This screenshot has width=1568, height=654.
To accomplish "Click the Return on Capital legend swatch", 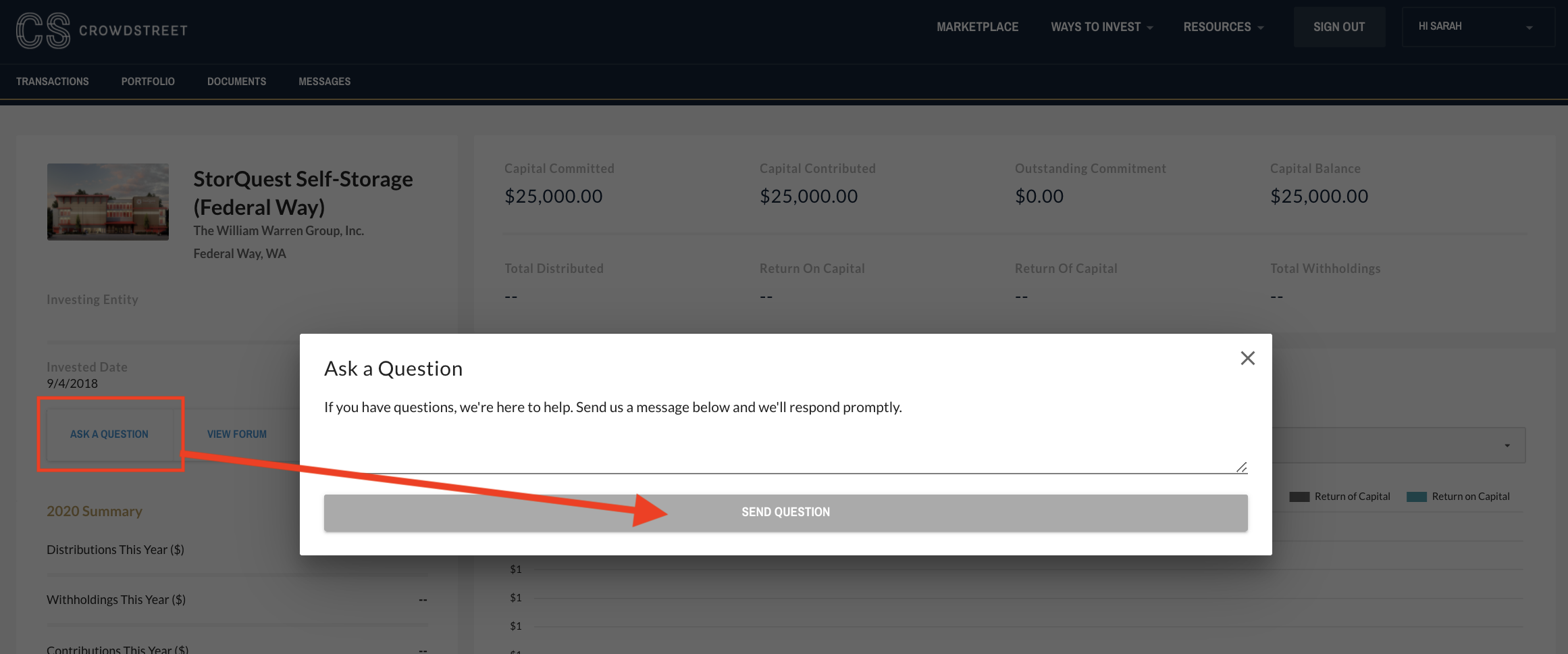I will pyautogui.click(x=1417, y=497).
